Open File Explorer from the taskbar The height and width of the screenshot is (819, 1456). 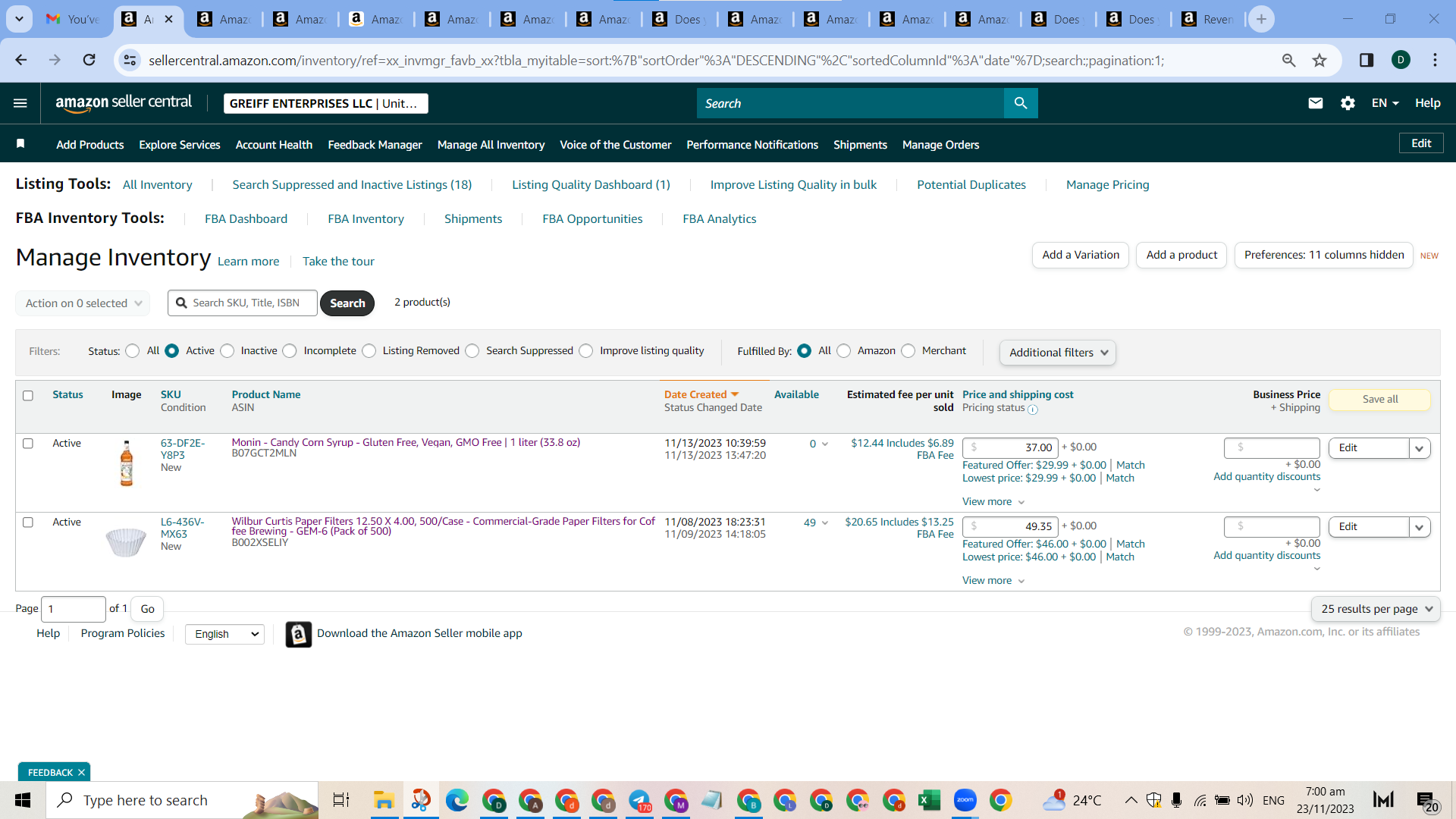[x=384, y=800]
